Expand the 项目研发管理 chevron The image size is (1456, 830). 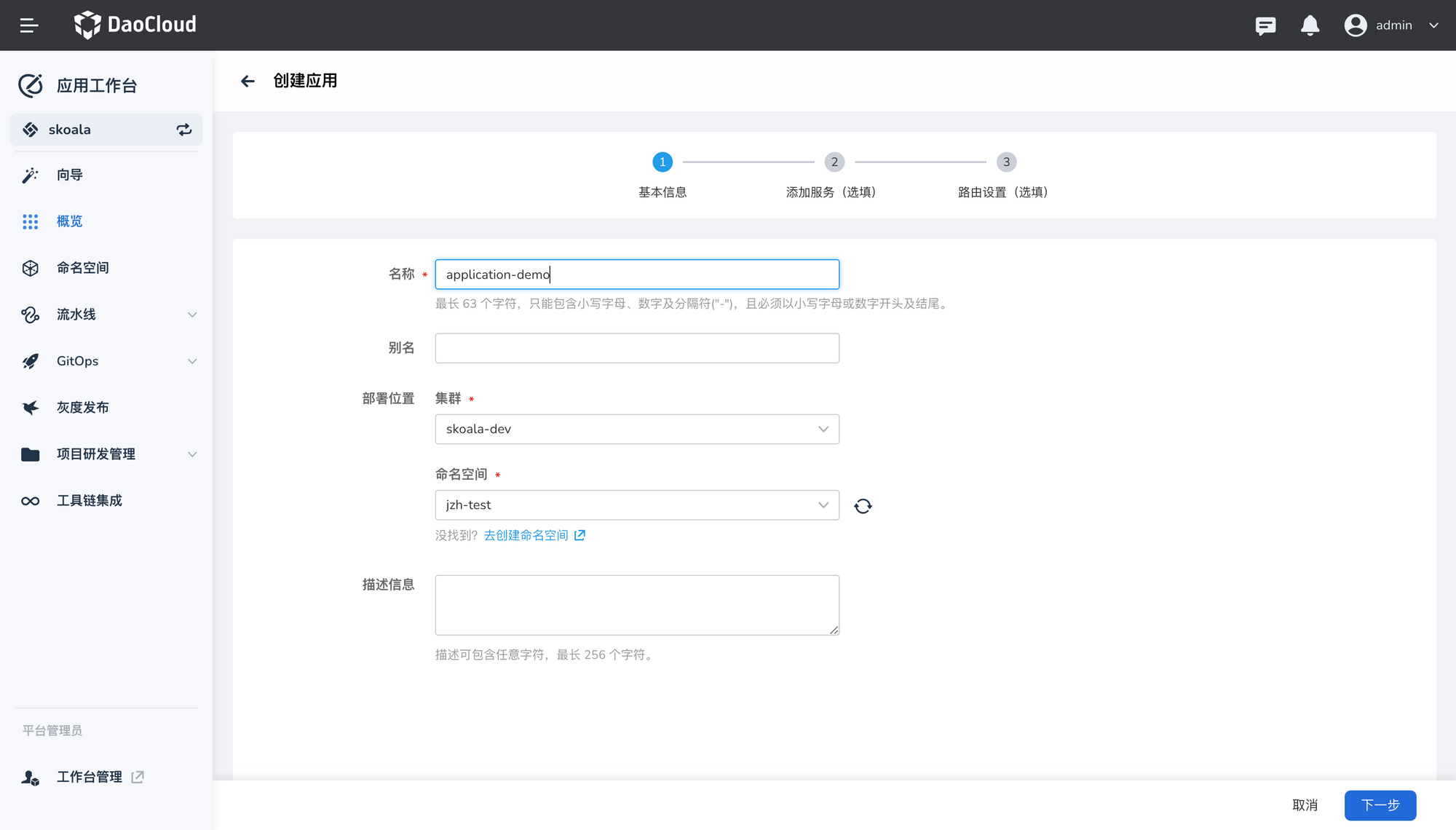(x=192, y=454)
